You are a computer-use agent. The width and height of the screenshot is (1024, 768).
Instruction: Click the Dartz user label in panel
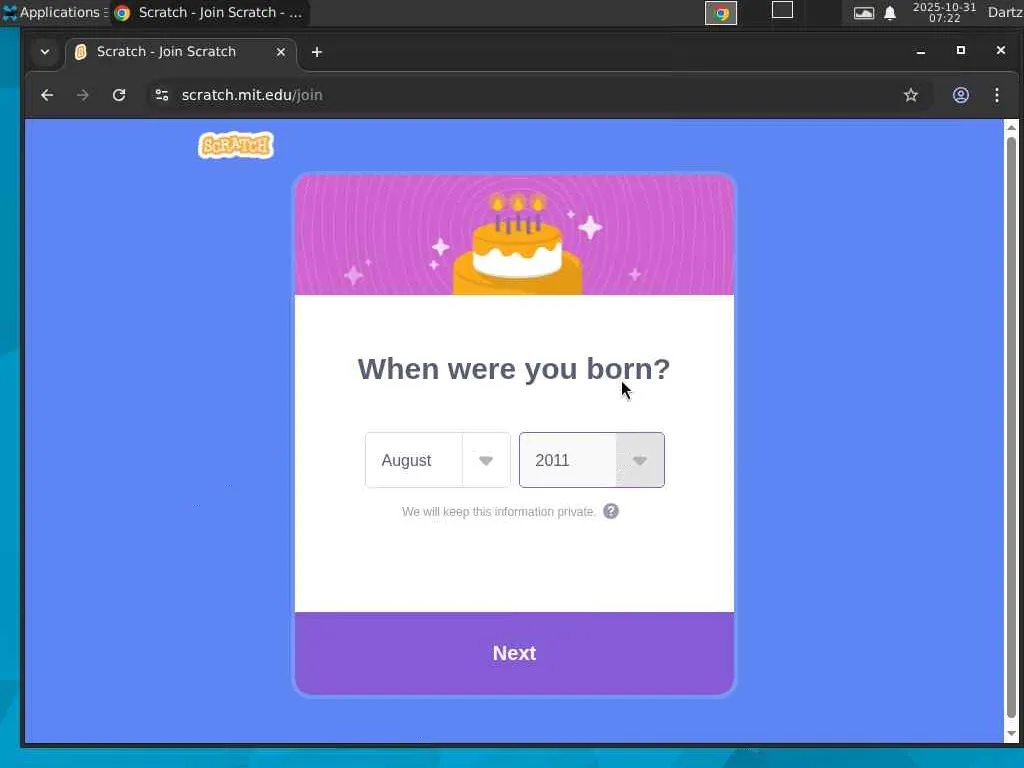[1005, 12]
